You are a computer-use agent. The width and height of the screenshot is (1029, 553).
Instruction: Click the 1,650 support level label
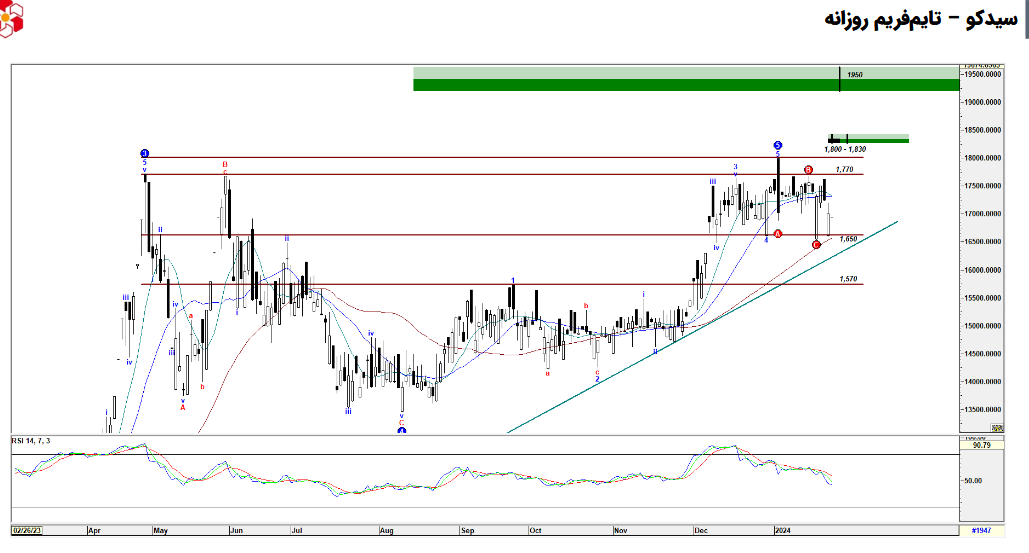click(849, 239)
